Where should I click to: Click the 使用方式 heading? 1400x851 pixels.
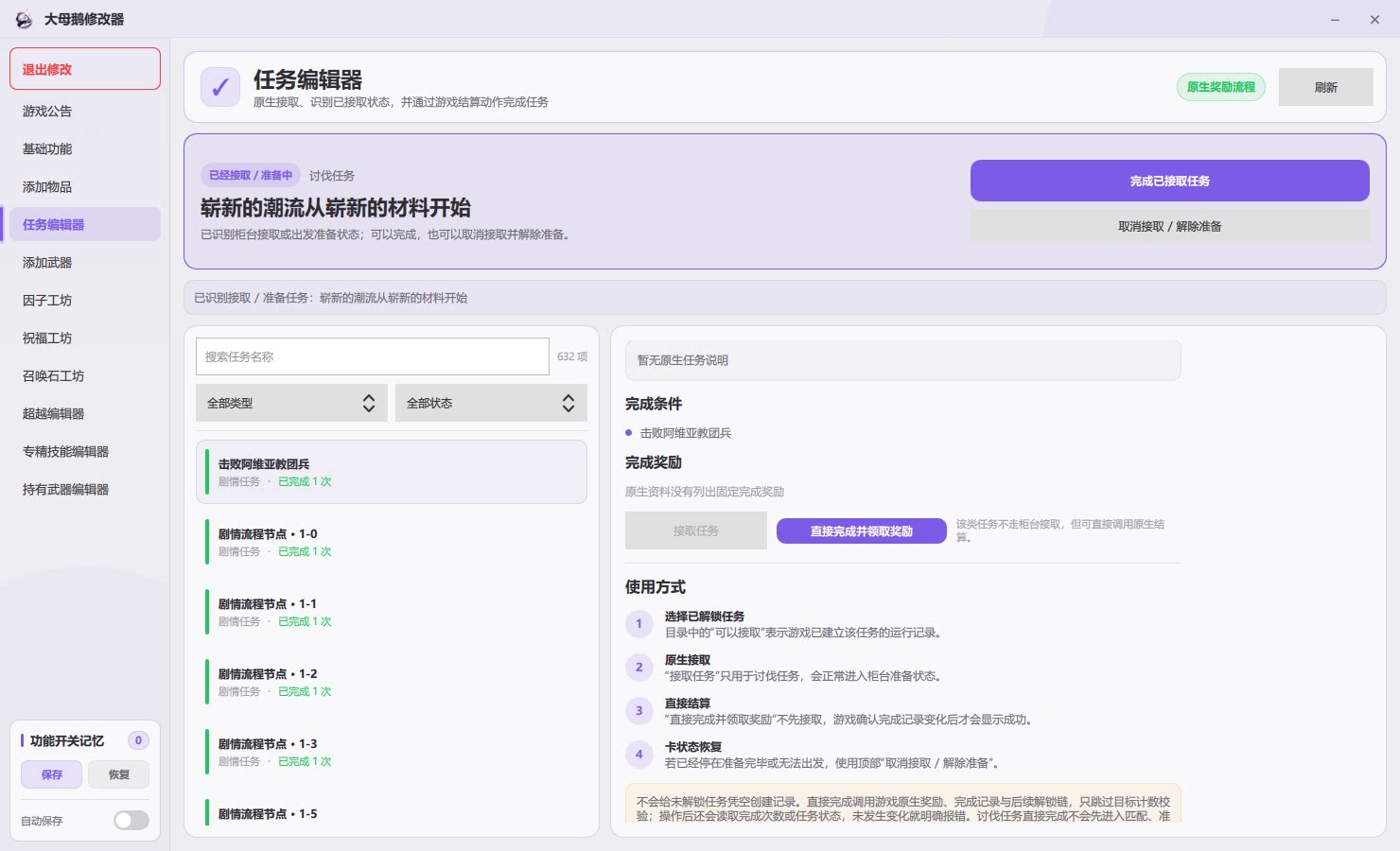point(656,587)
